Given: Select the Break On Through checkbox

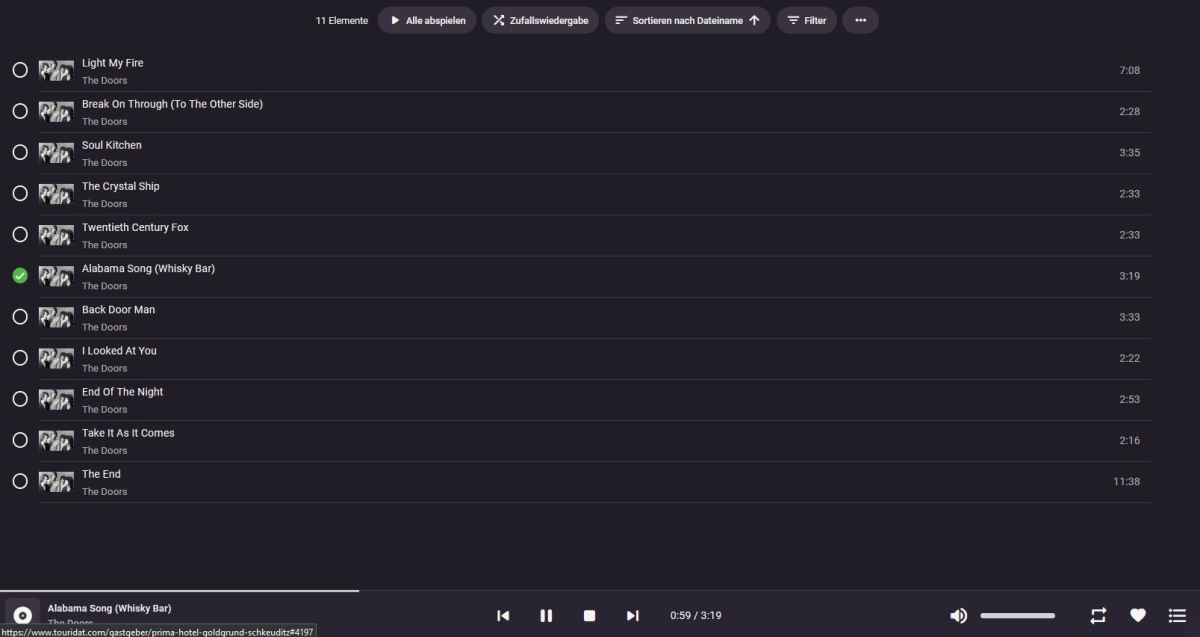Looking at the screenshot, I should point(20,111).
